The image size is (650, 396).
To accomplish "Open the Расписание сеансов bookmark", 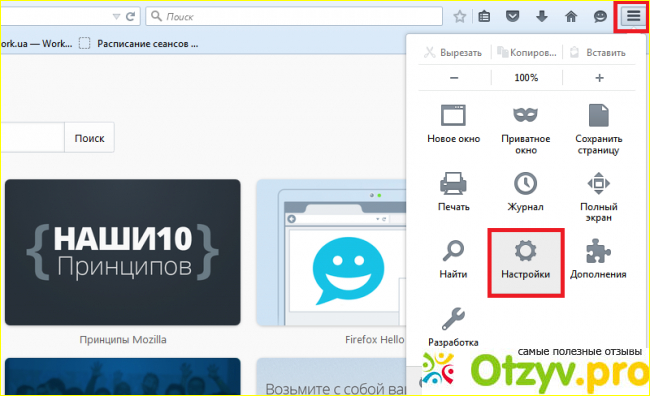I will click(x=139, y=44).
